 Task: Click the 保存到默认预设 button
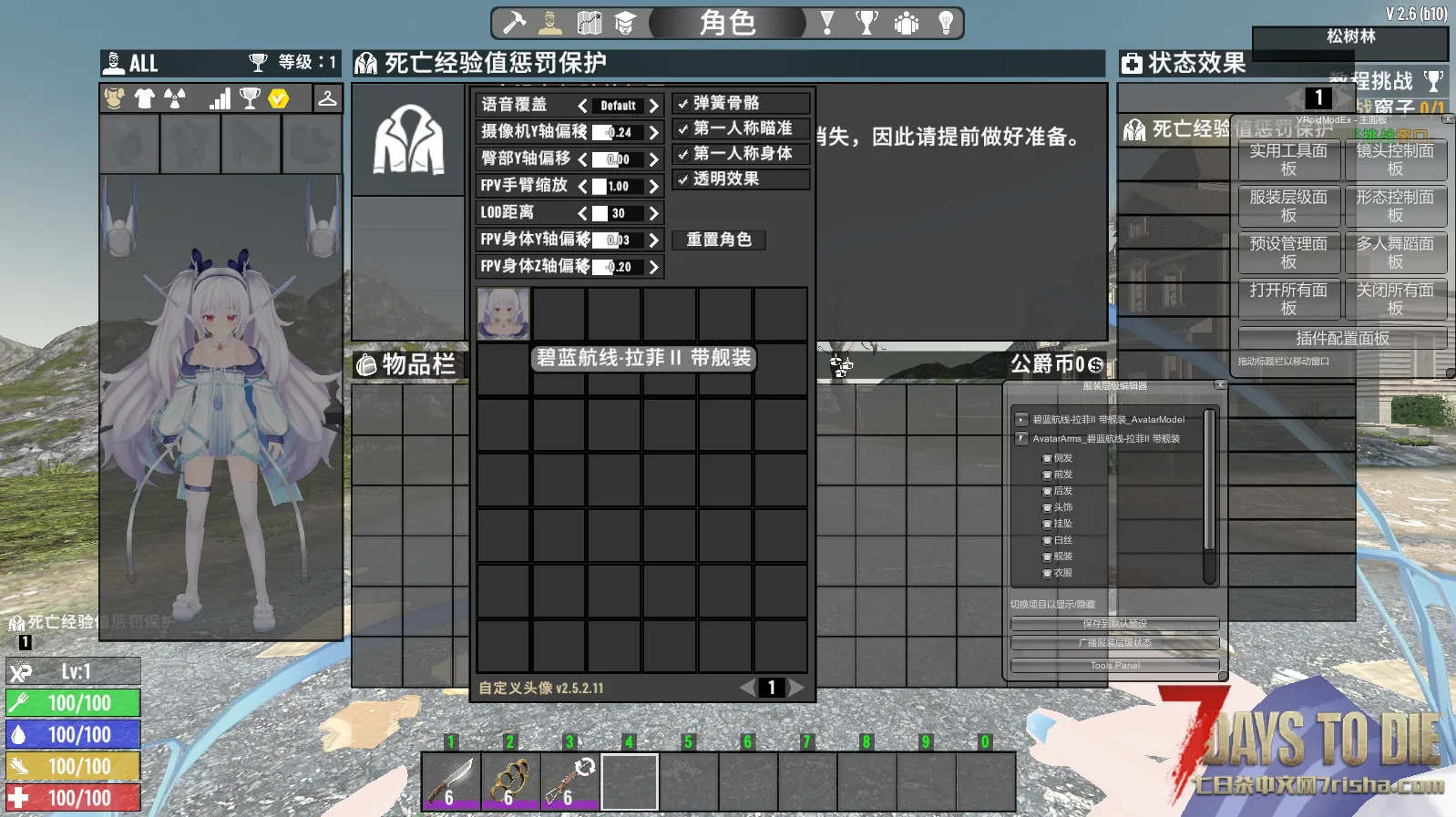(1114, 624)
